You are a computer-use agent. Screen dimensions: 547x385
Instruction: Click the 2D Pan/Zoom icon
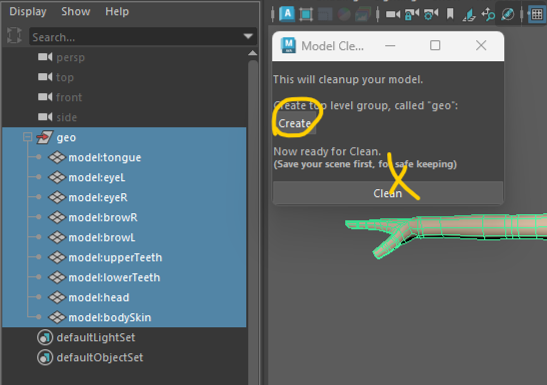point(488,14)
